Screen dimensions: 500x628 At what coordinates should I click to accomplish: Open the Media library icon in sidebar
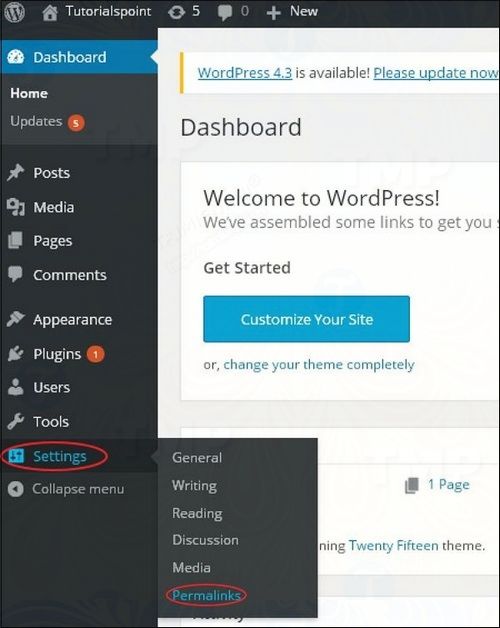click(16, 207)
